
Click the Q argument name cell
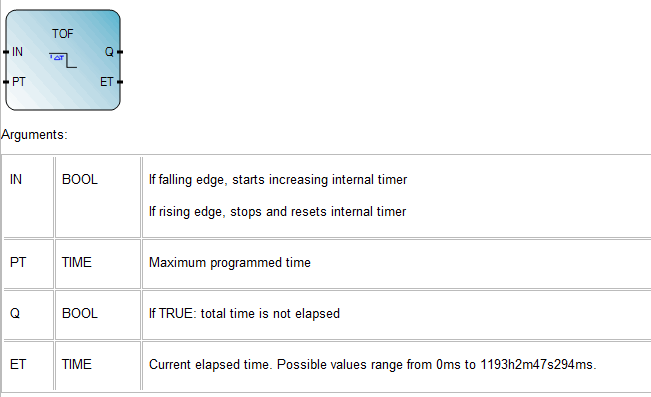click(x=29, y=315)
